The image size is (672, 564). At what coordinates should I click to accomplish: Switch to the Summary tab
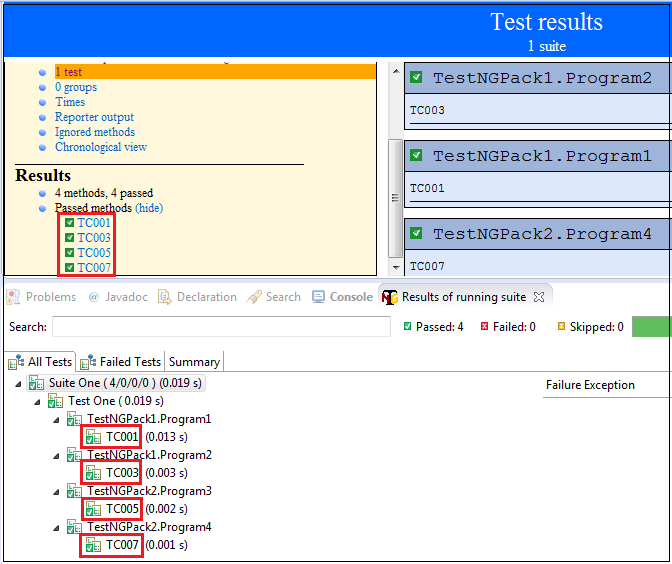point(195,362)
